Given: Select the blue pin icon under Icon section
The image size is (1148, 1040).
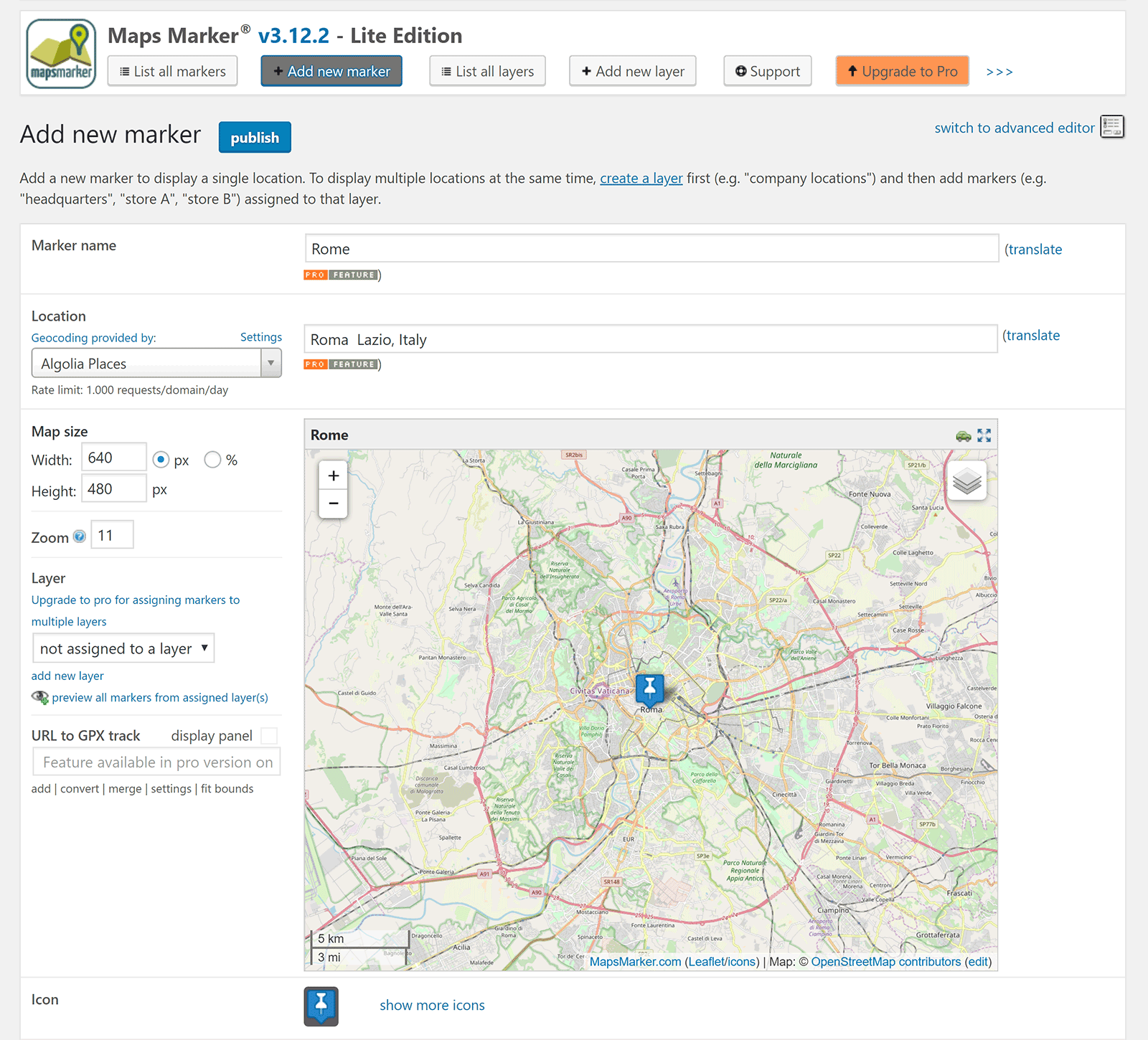Looking at the screenshot, I should 321,1006.
